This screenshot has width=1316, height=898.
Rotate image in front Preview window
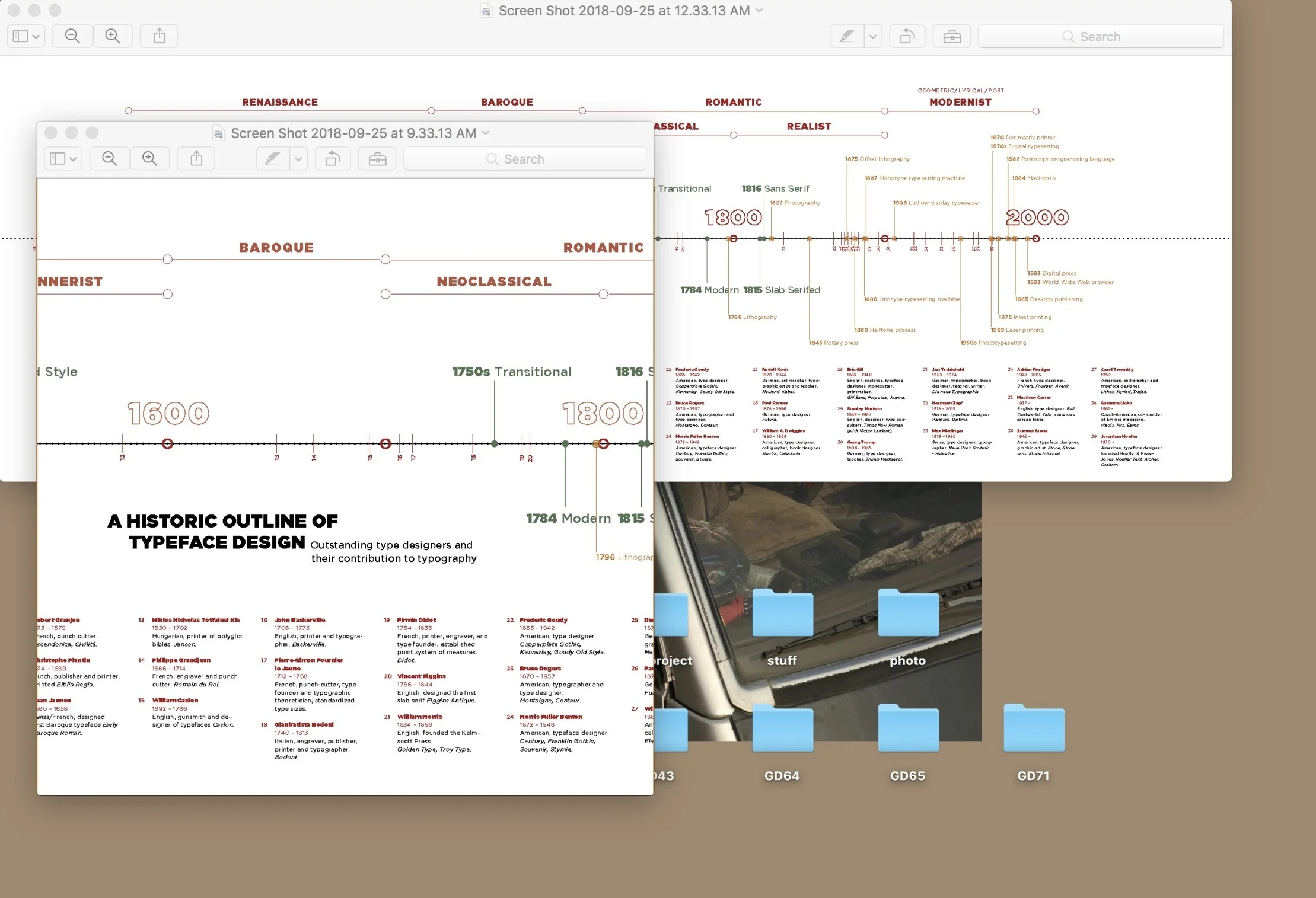tap(333, 159)
